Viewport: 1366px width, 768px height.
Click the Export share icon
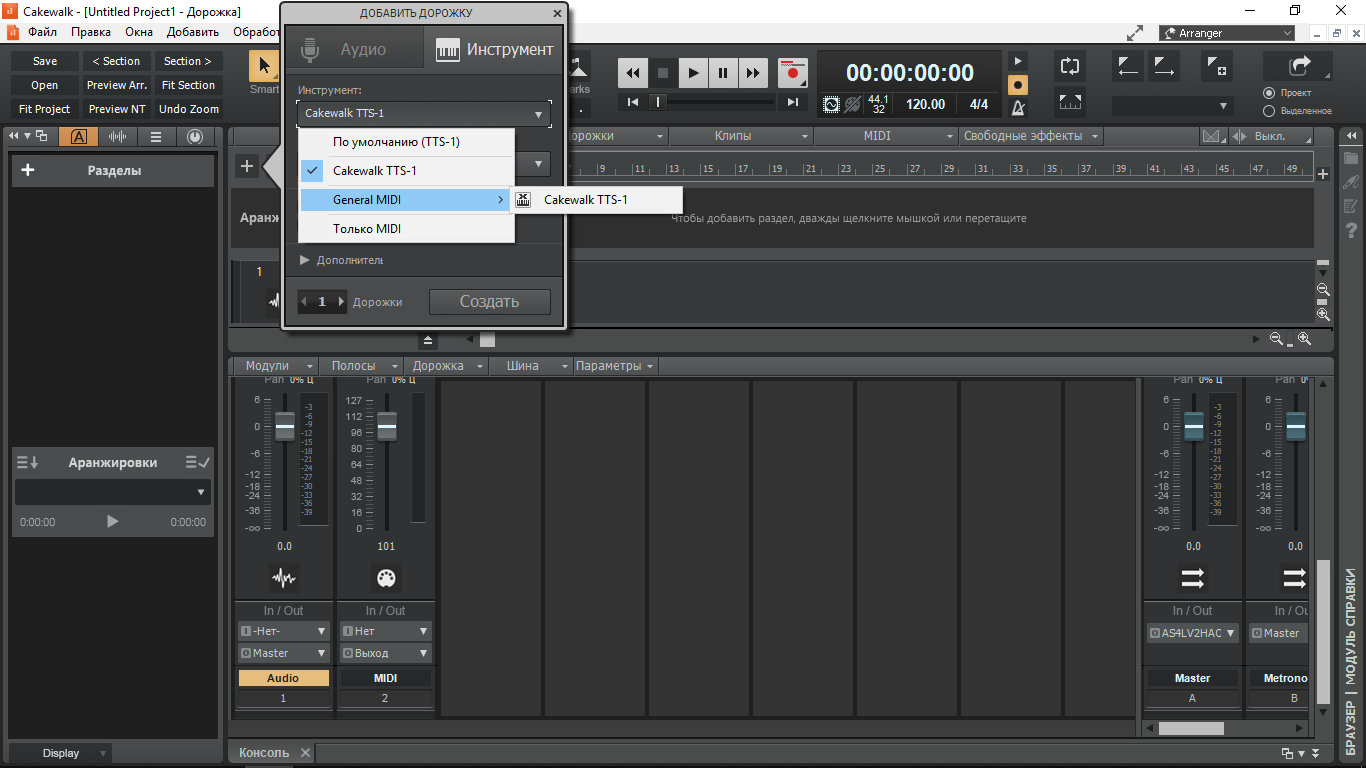click(x=1298, y=66)
